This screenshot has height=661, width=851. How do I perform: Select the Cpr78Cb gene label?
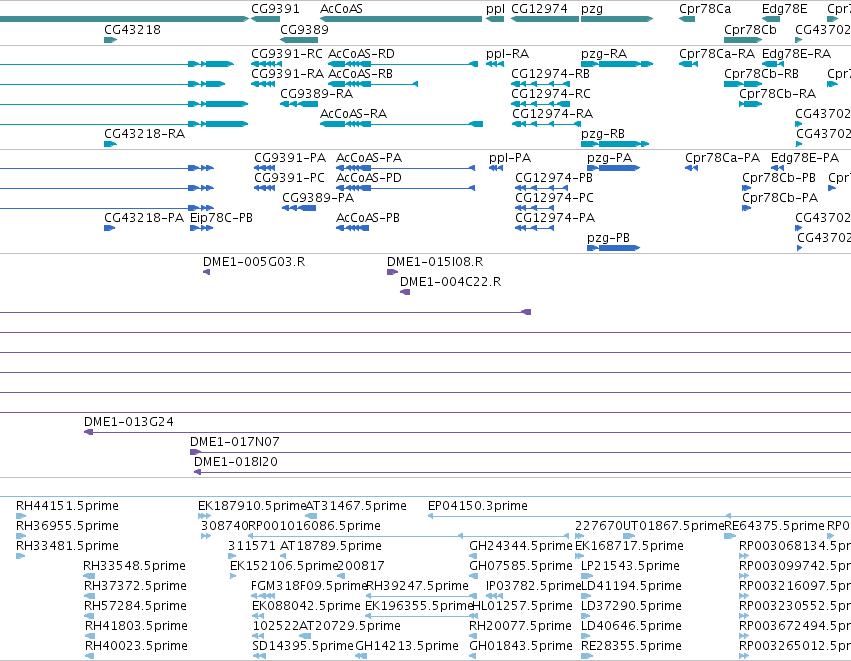tap(750, 29)
